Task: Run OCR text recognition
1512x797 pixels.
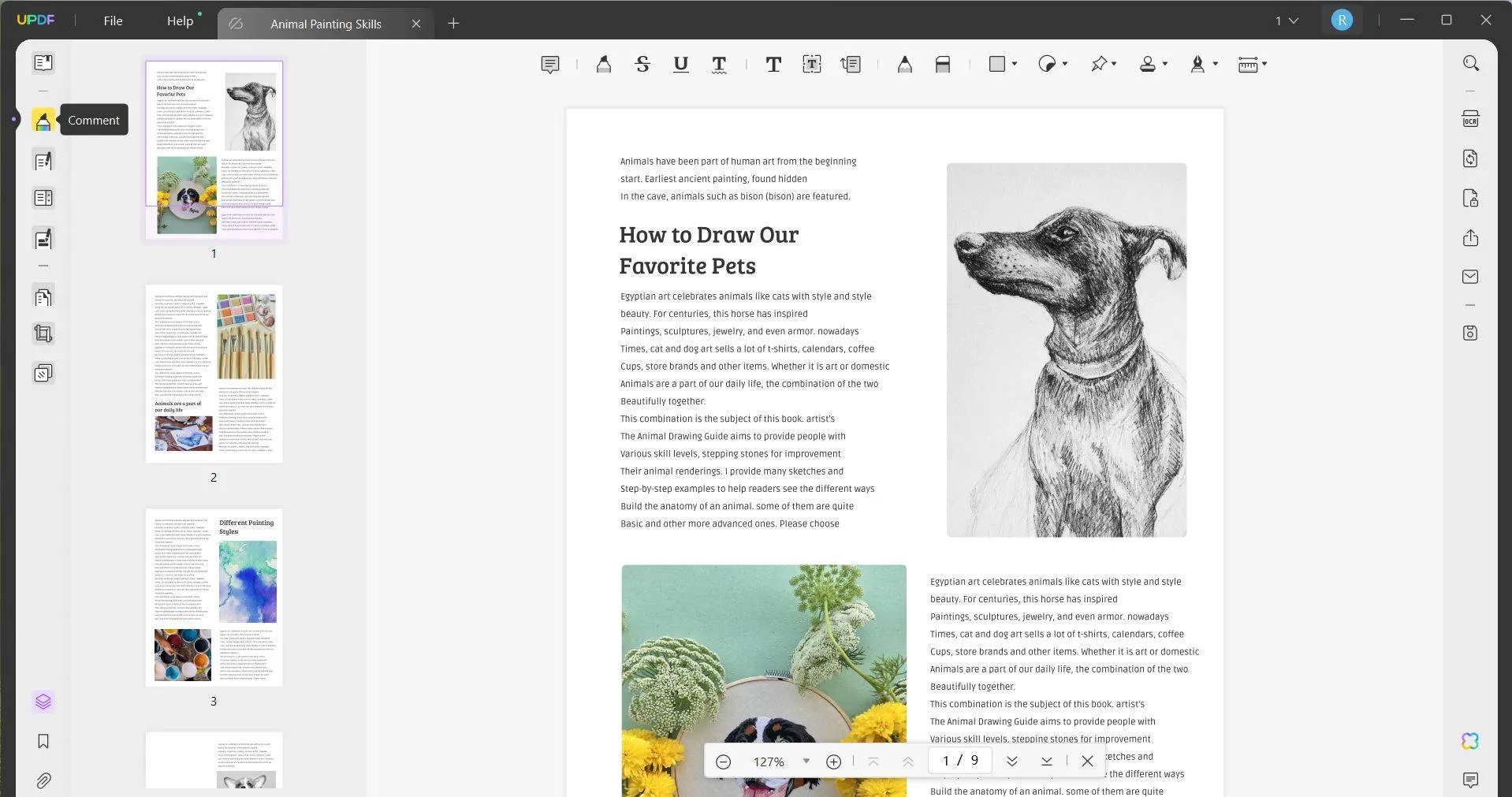Action: pyautogui.click(x=1470, y=119)
